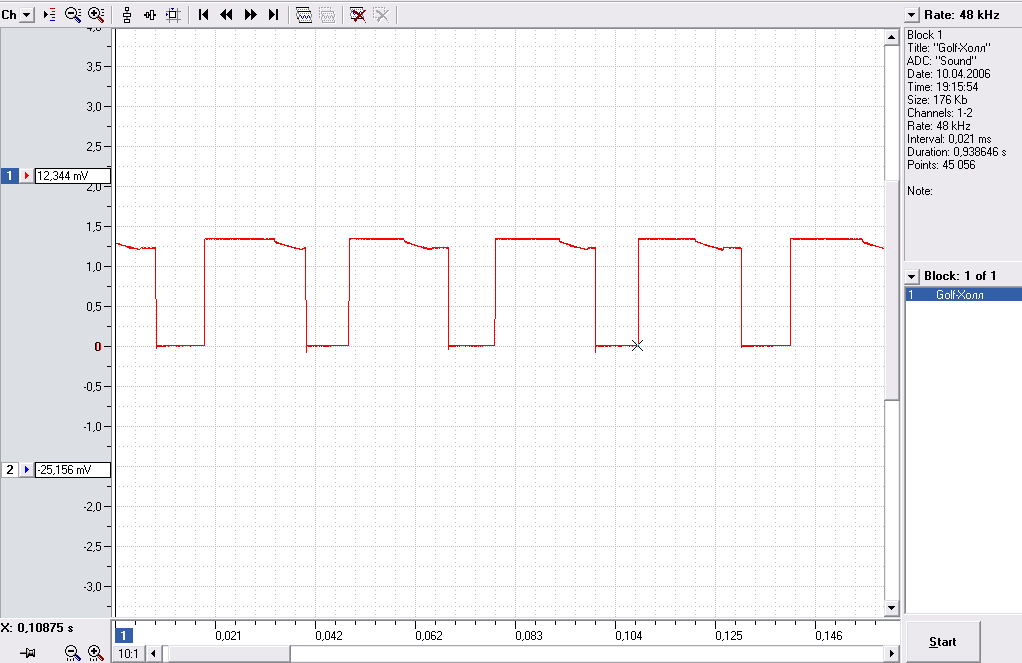Click the horizontal scrollbar left arrow

click(x=153, y=653)
